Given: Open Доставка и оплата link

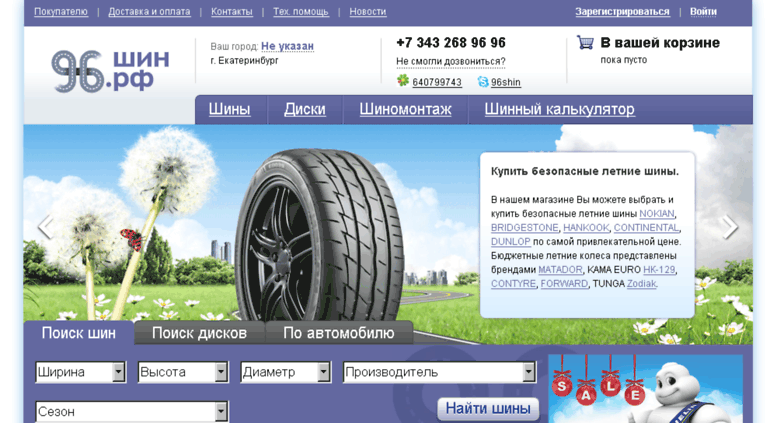Looking at the screenshot, I should tap(149, 11).
